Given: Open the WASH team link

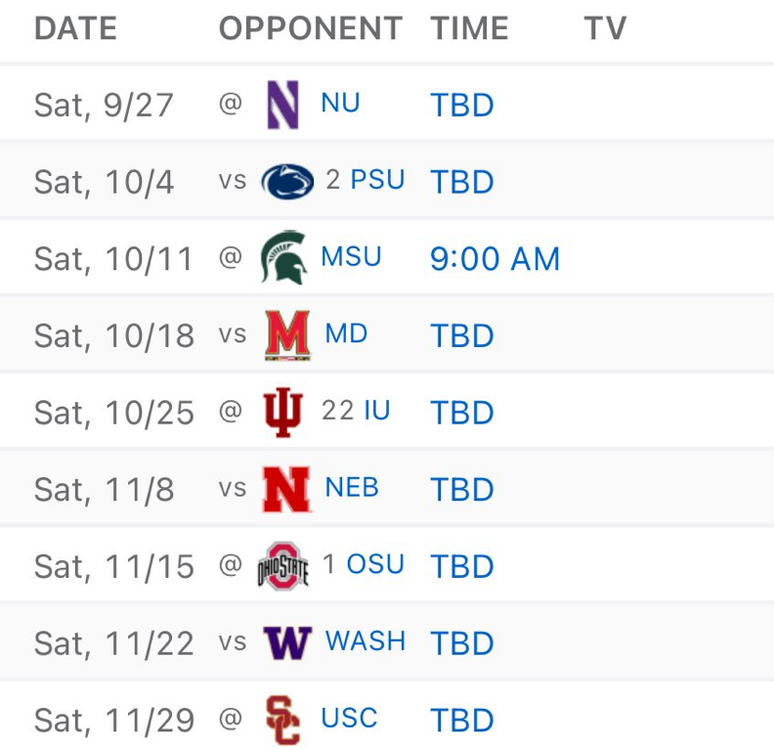Looking at the screenshot, I should tap(365, 641).
